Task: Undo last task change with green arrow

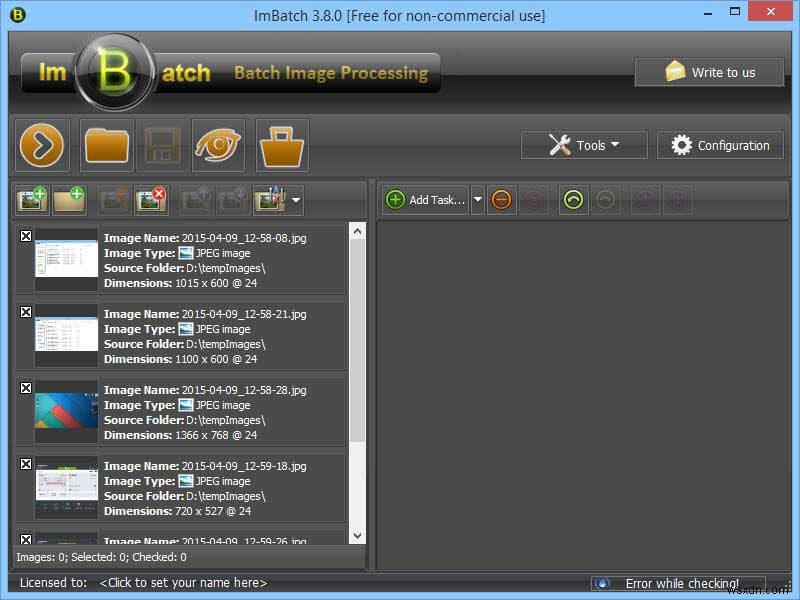Action: (572, 199)
